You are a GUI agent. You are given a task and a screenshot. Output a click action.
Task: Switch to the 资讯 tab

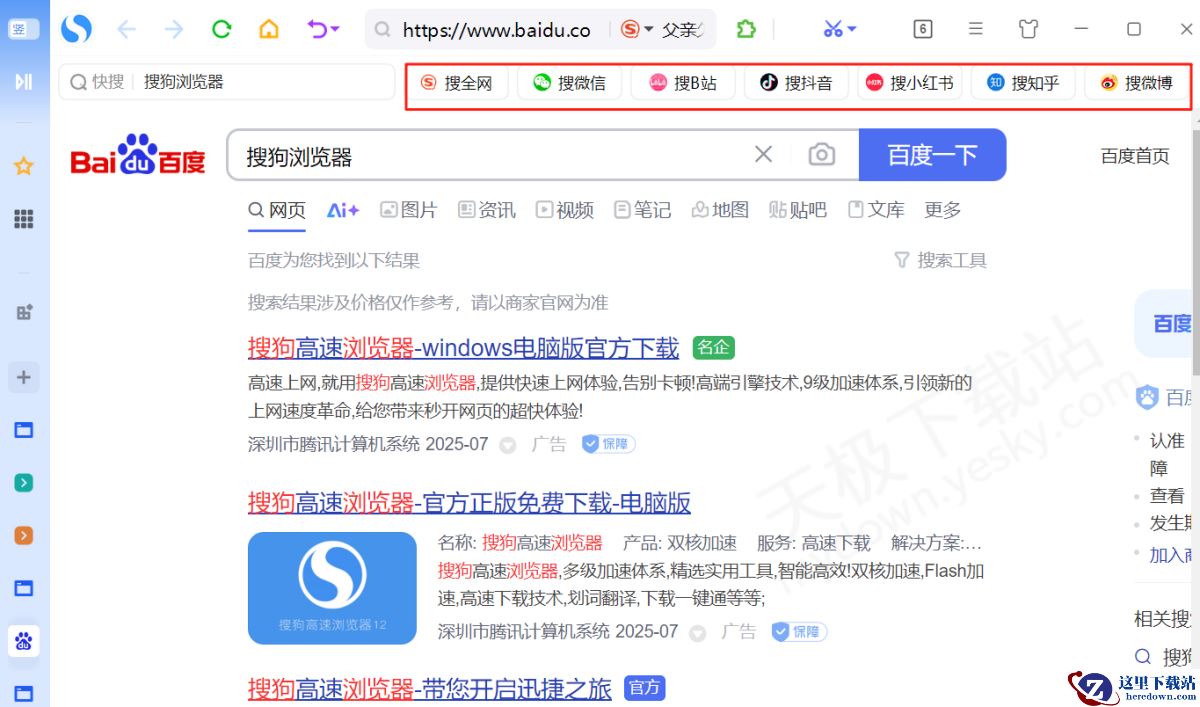[487, 210]
